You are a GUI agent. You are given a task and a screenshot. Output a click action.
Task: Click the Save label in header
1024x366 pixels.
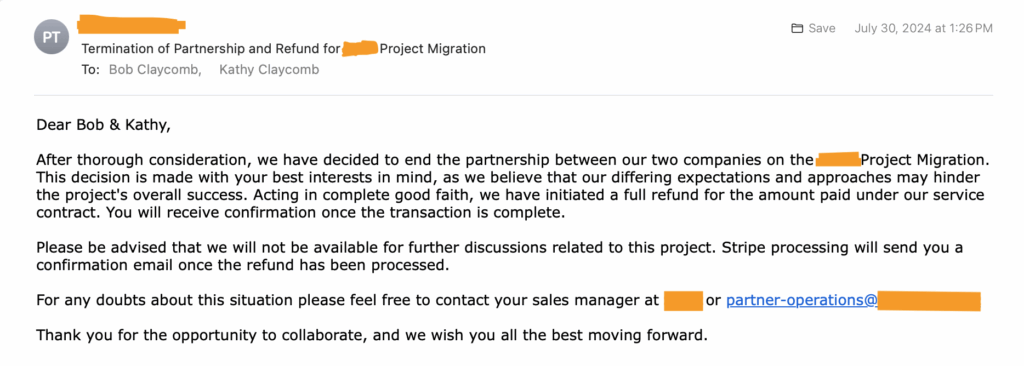click(x=822, y=28)
